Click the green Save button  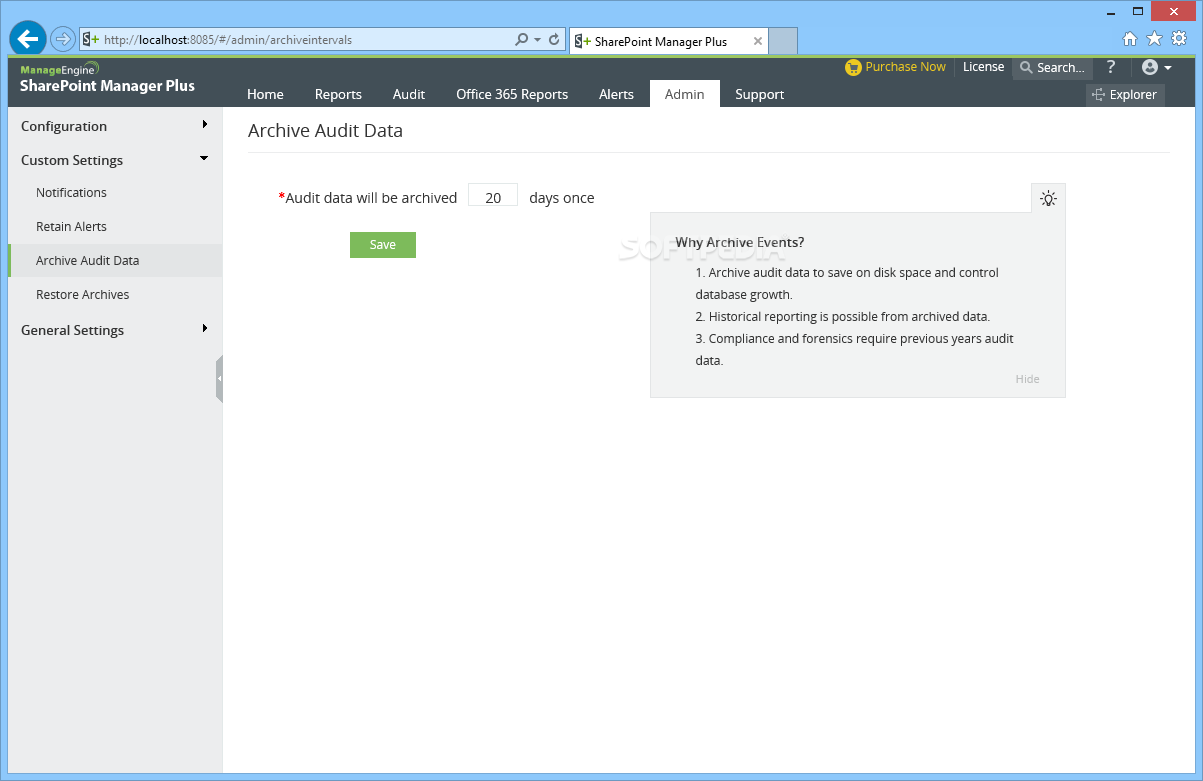point(383,245)
